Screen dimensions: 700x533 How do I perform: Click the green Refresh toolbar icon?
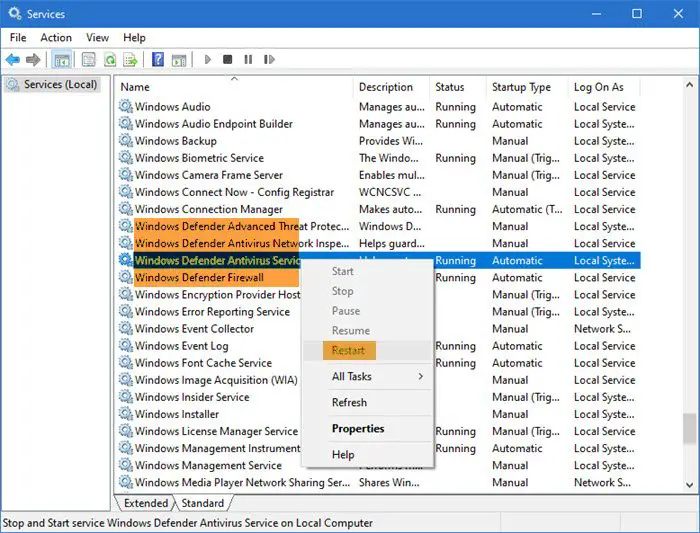(110, 59)
